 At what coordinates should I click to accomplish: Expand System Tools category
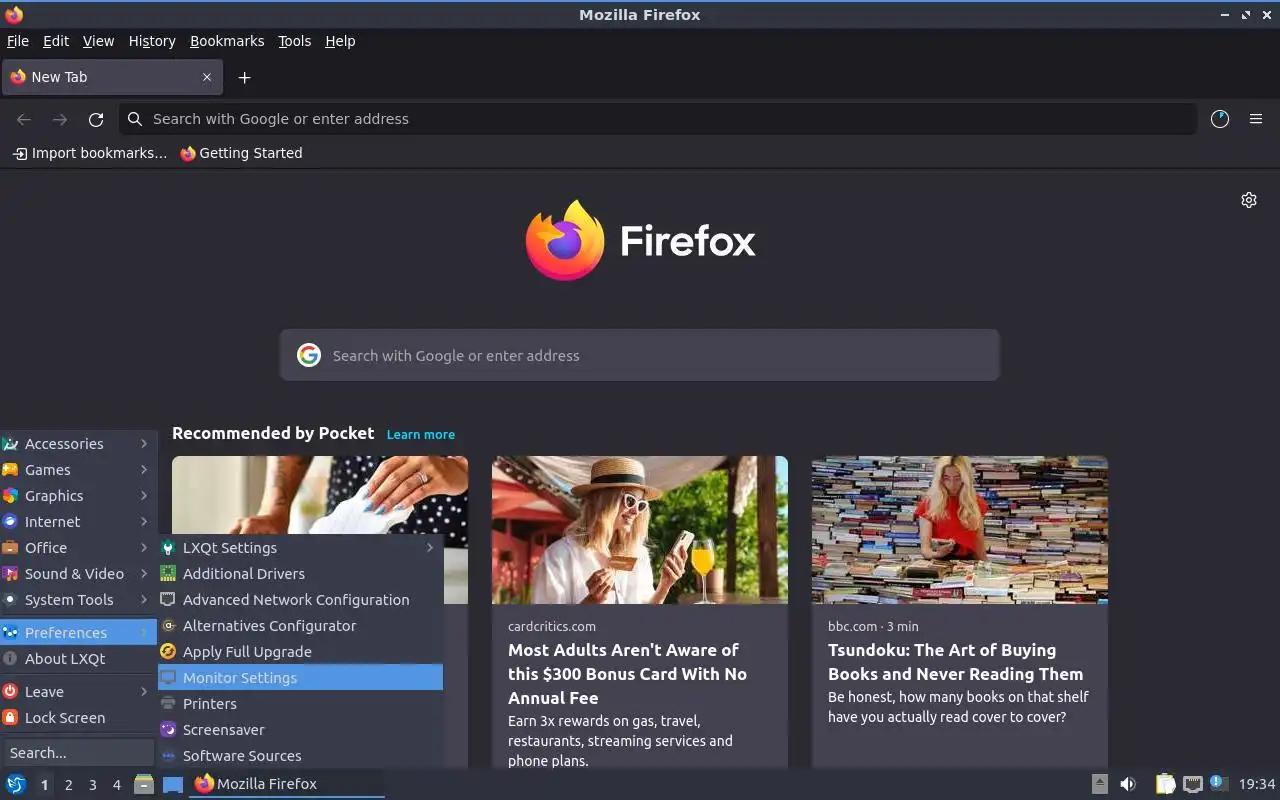tap(78, 600)
